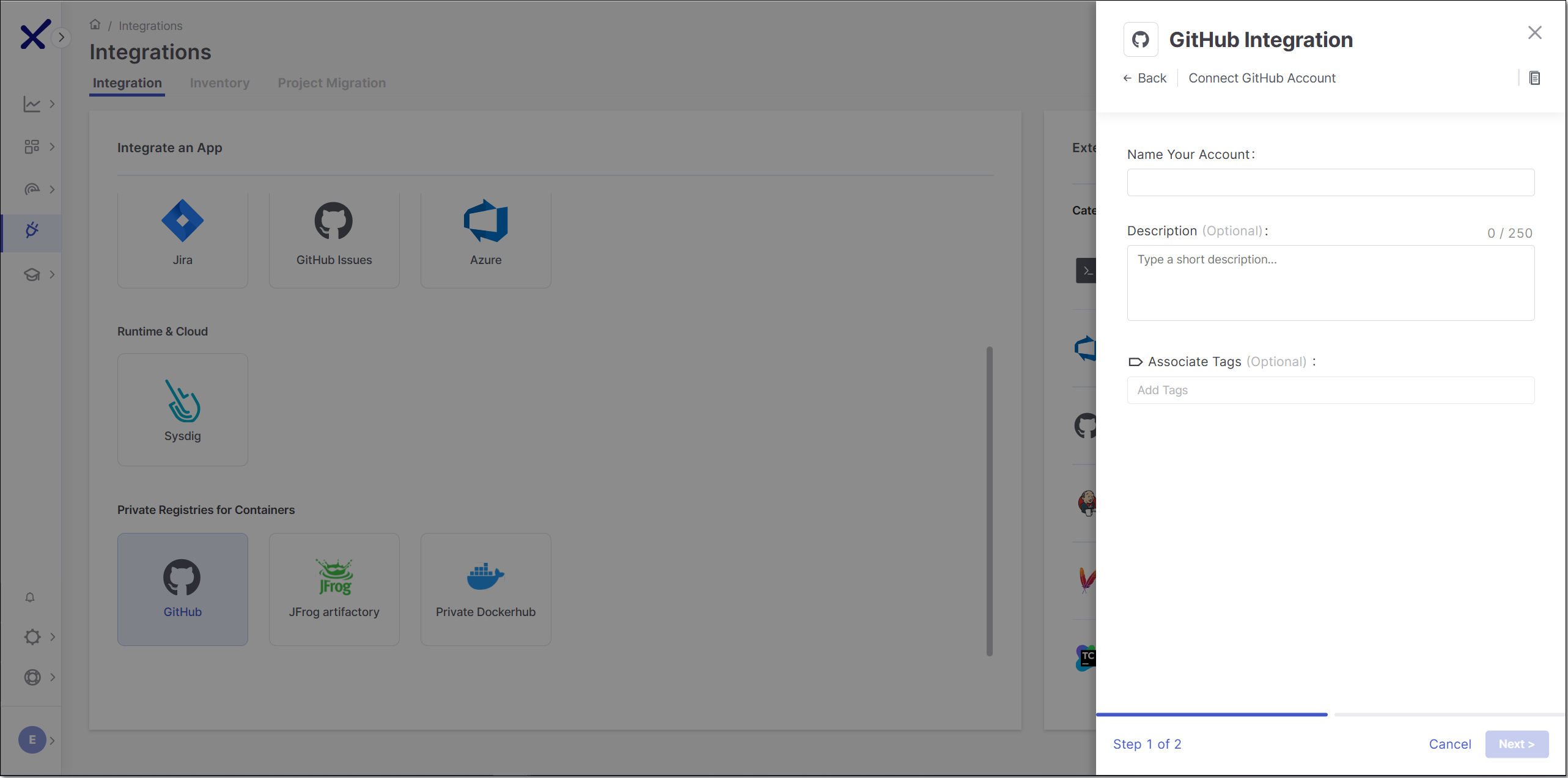Image resolution: width=1568 pixels, height=778 pixels.
Task: Click the Maven feather icon in the right panel
Action: tap(1088, 581)
